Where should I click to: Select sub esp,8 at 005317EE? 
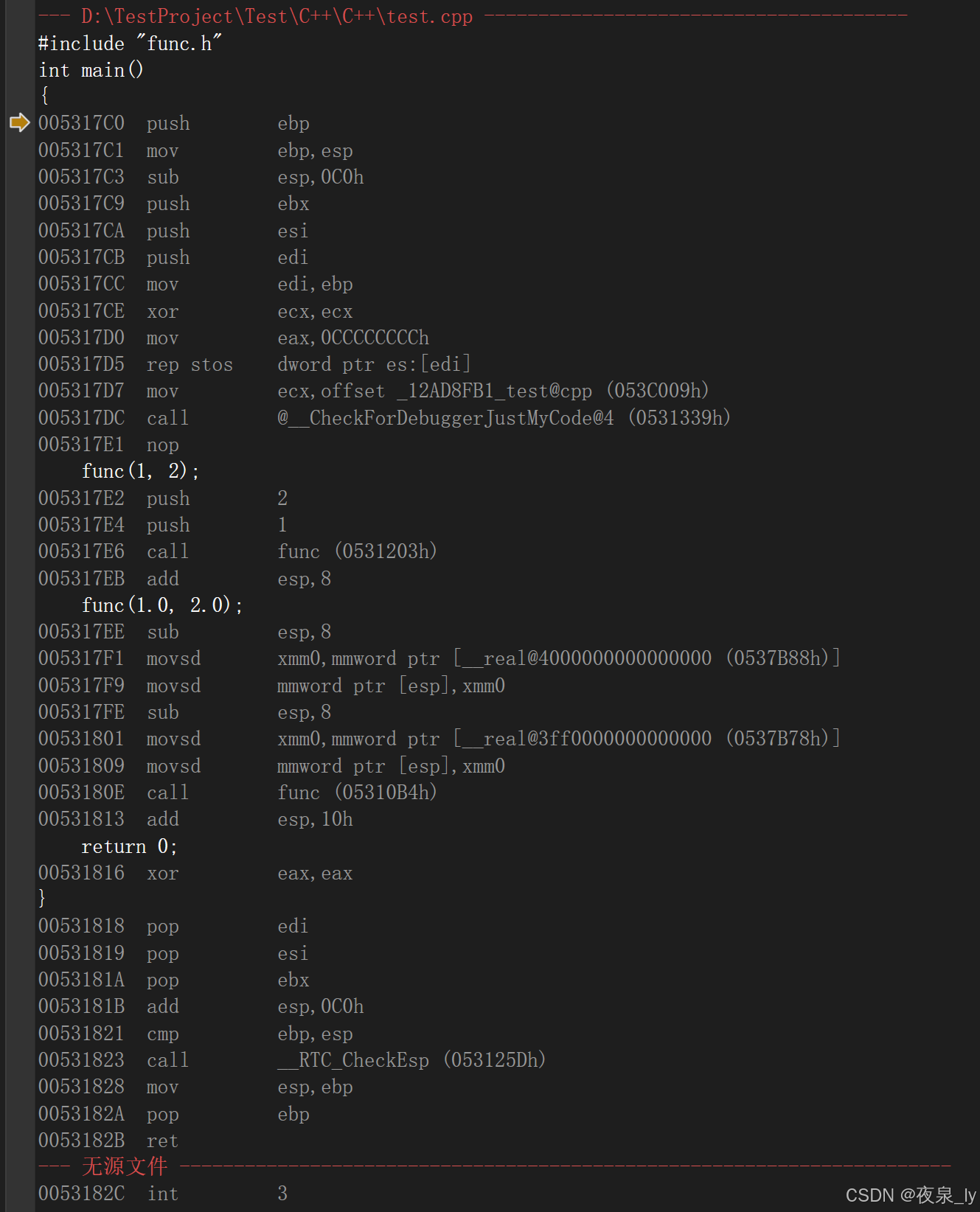coord(184,632)
